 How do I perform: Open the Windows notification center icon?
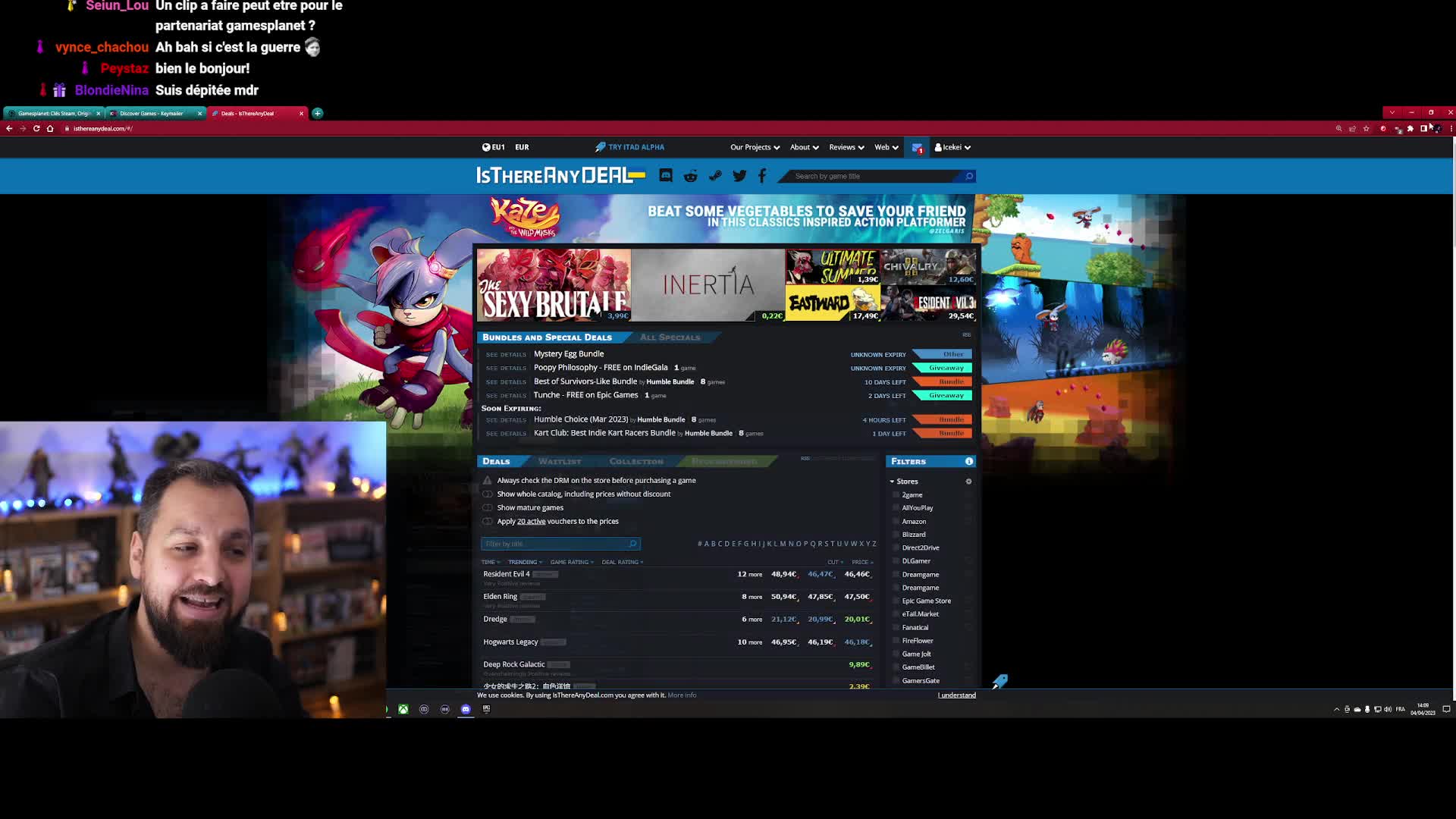tap(1446, 709)
